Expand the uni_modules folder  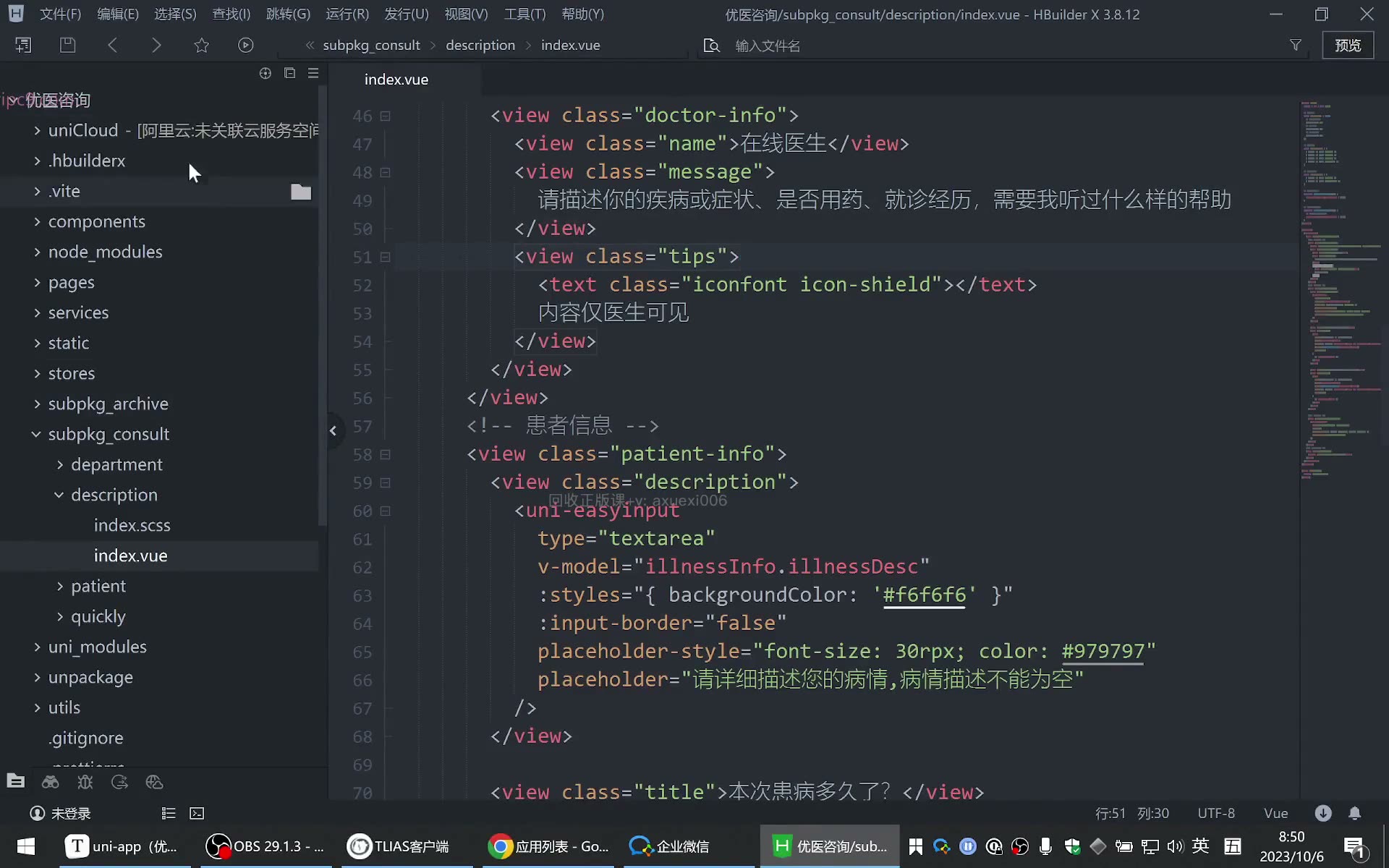pos(37,647)
